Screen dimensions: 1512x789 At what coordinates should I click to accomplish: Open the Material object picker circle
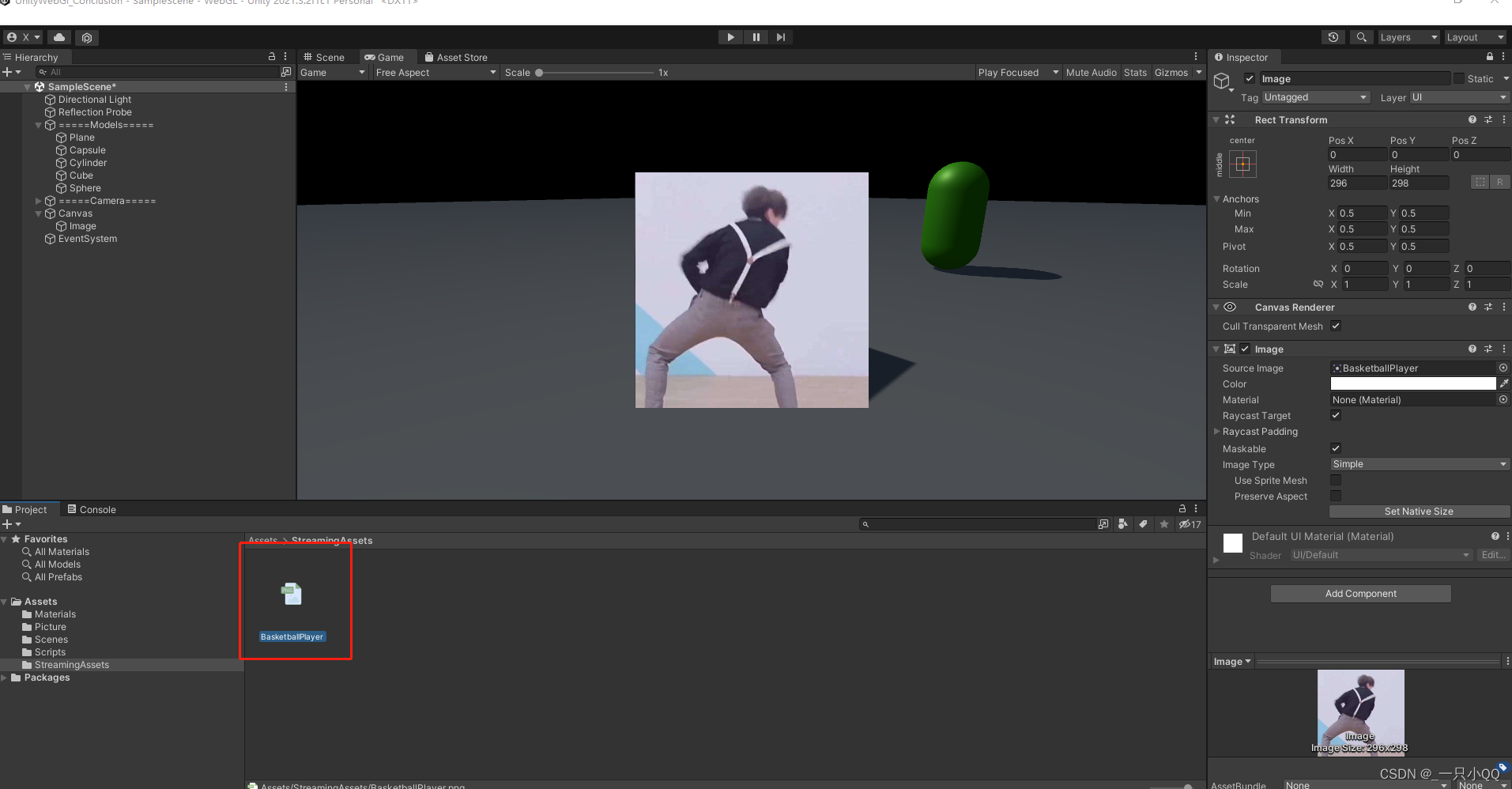pos(1503,399)
